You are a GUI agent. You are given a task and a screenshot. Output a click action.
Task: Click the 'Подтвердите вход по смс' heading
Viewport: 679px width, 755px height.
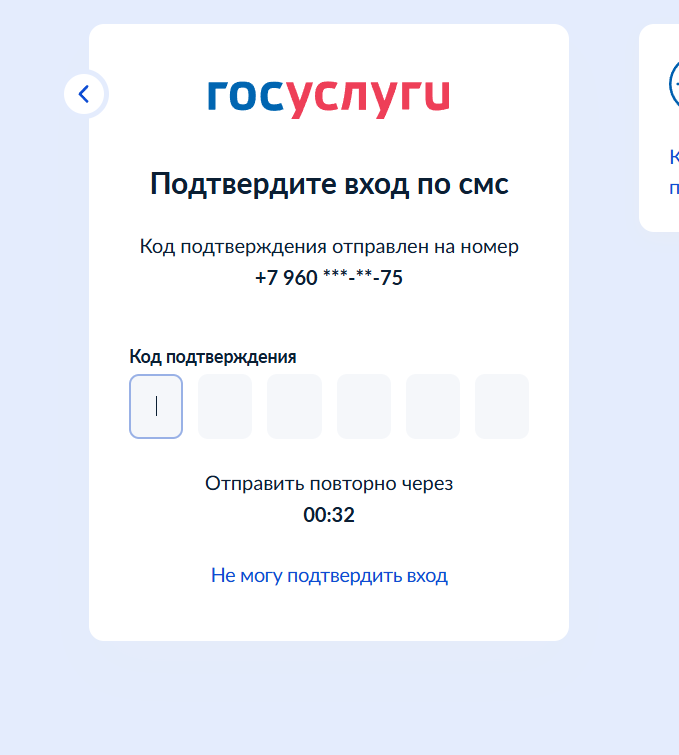[329, 185]
